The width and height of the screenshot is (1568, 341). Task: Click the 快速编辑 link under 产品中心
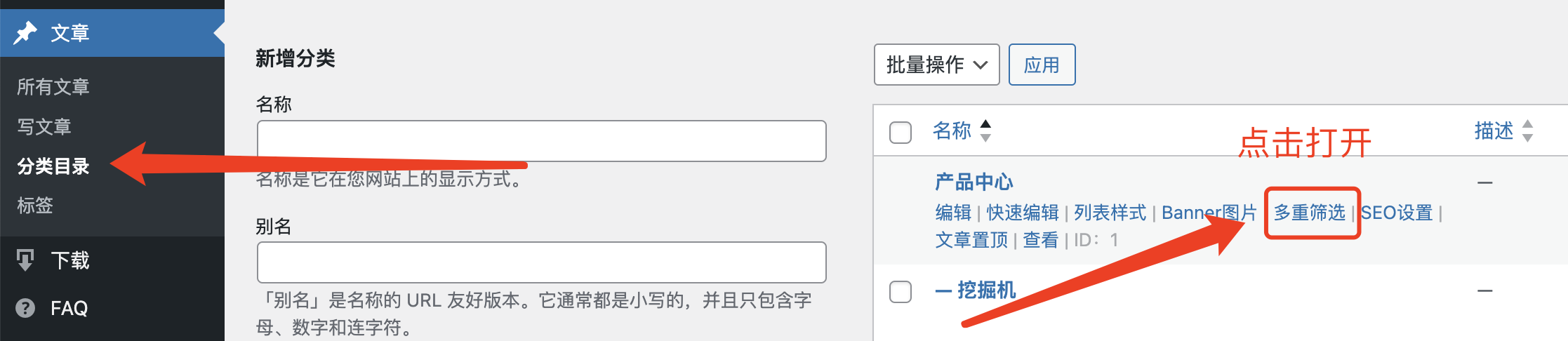tap(1023, 213)
